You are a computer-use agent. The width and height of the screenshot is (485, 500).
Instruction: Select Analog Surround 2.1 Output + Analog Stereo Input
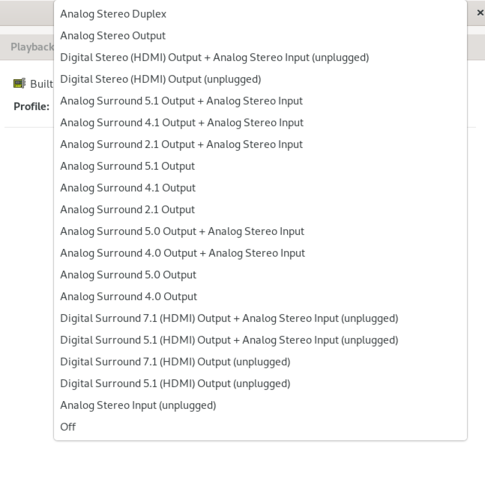coord(260,144)
